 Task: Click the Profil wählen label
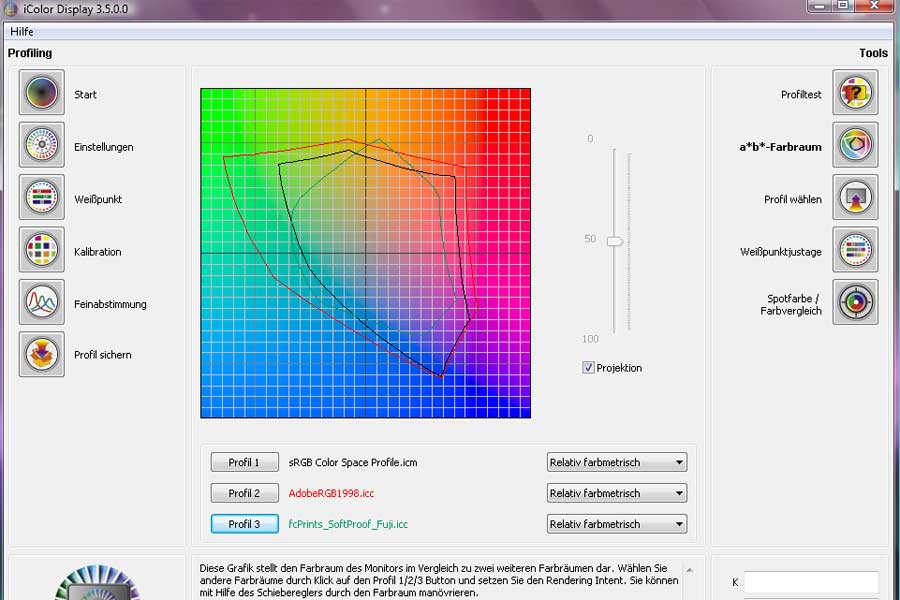793,199
